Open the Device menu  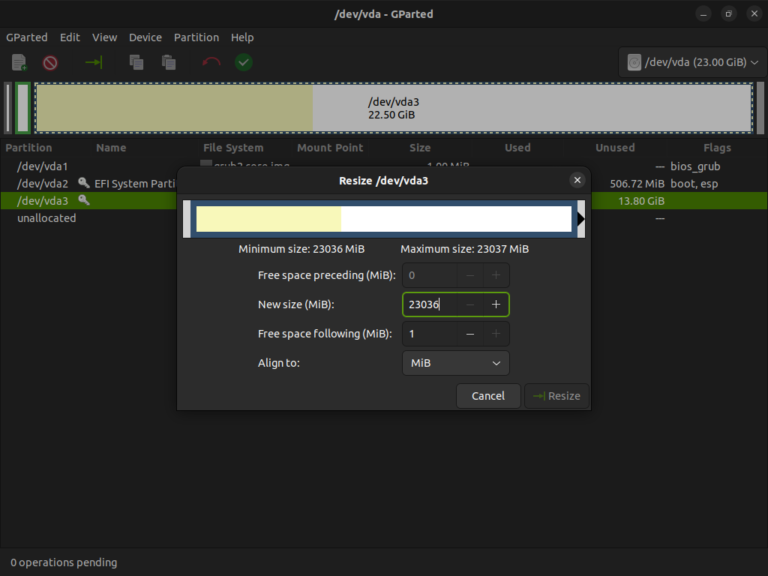[x=145, y=37]
